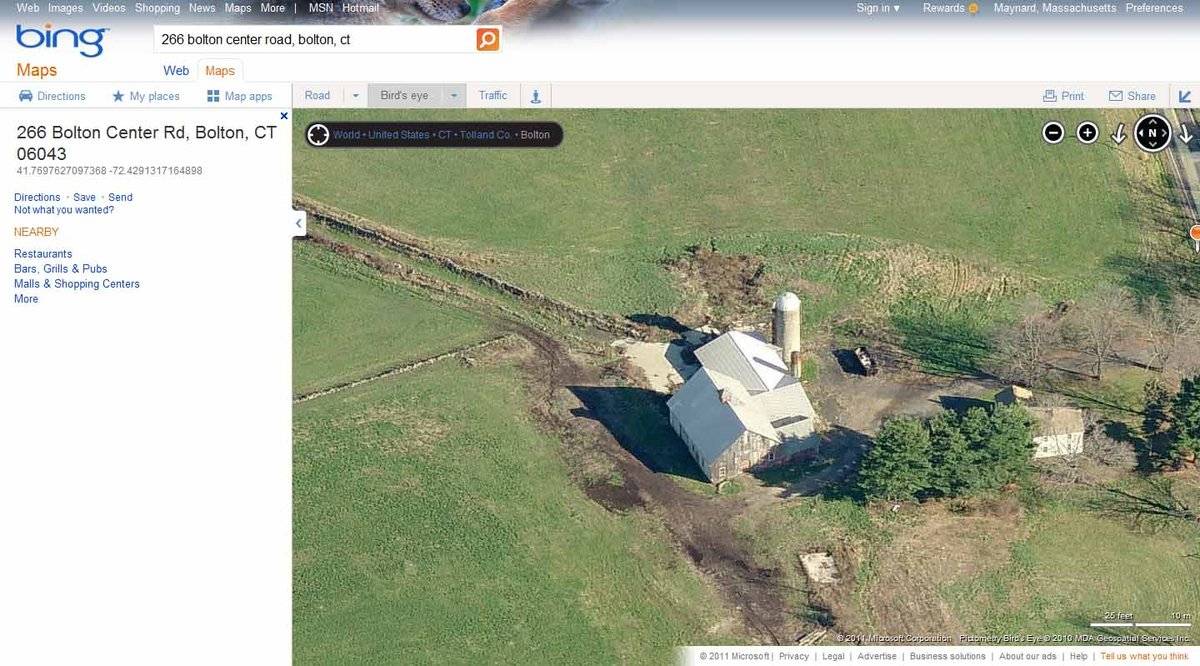1200x666 pixels.
Task: Open the Directions pane
Action: [52, 95]
